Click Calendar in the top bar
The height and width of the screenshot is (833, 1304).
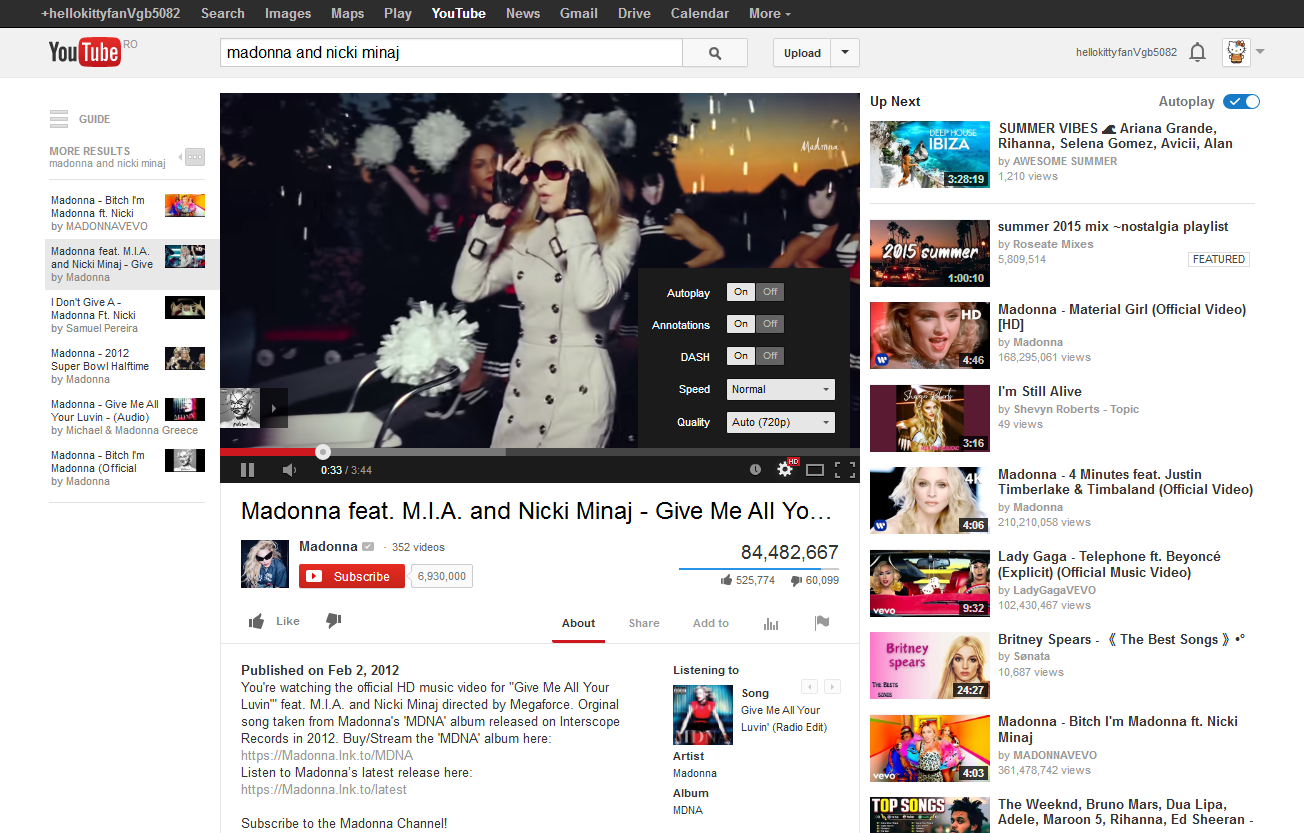click(700, 13)
